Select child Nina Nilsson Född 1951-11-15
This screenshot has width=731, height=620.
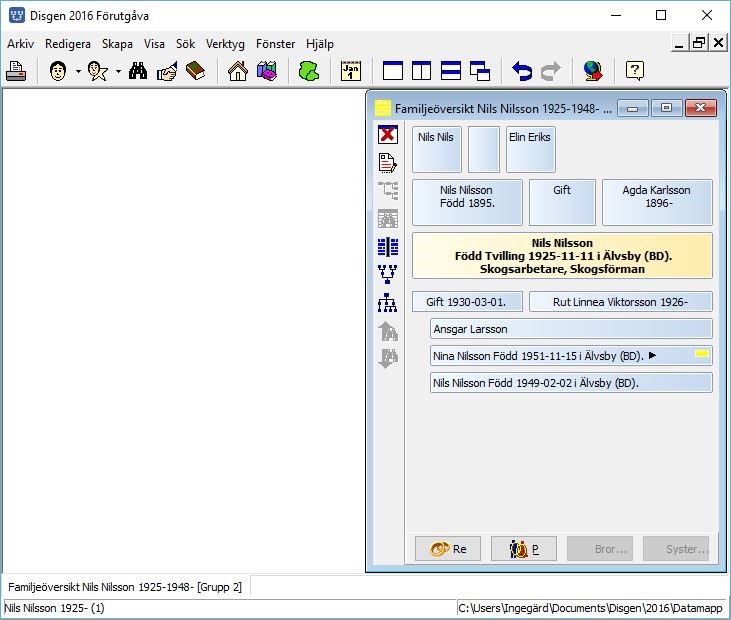571,356
